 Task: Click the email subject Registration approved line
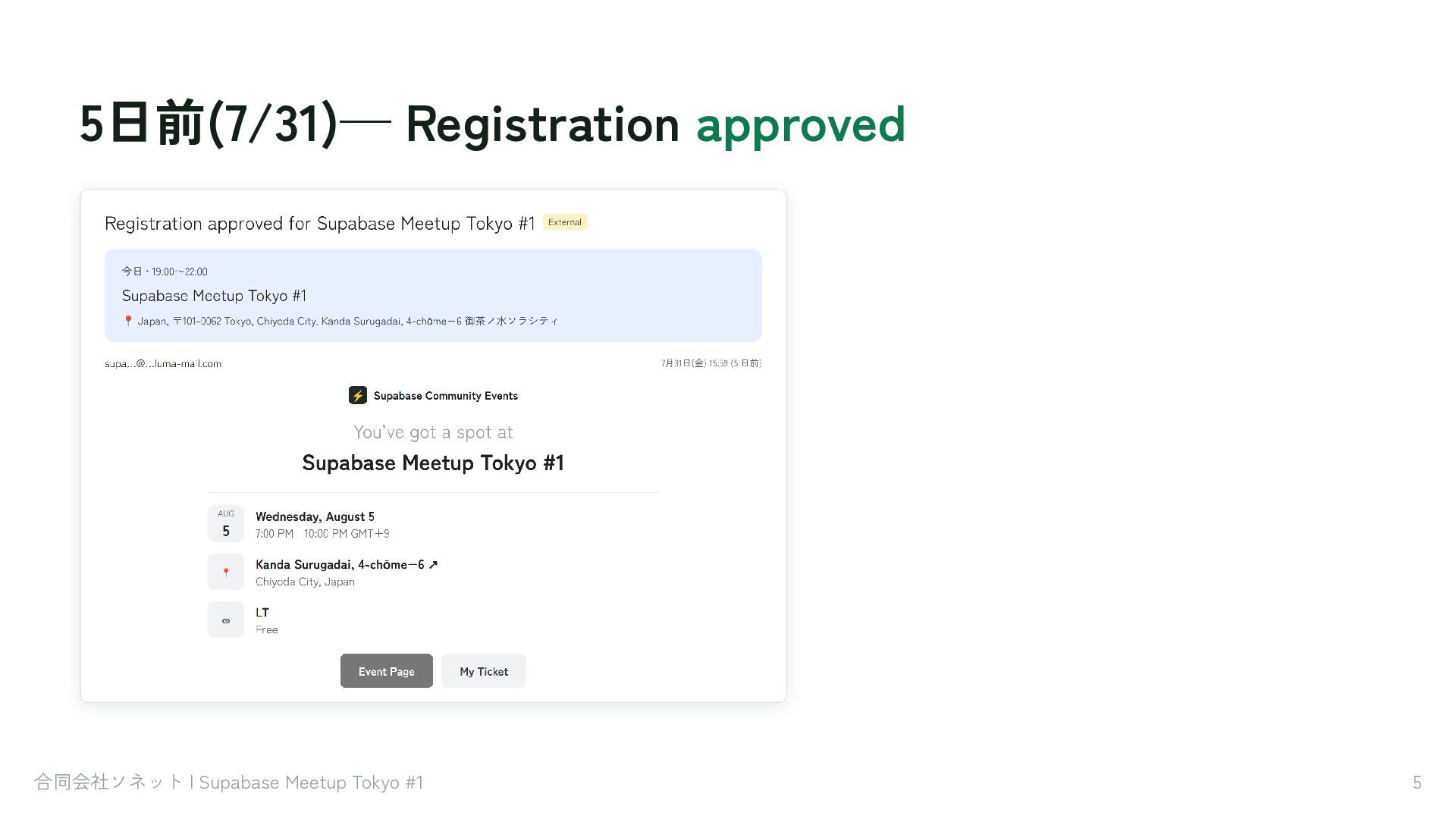[319, 224]
